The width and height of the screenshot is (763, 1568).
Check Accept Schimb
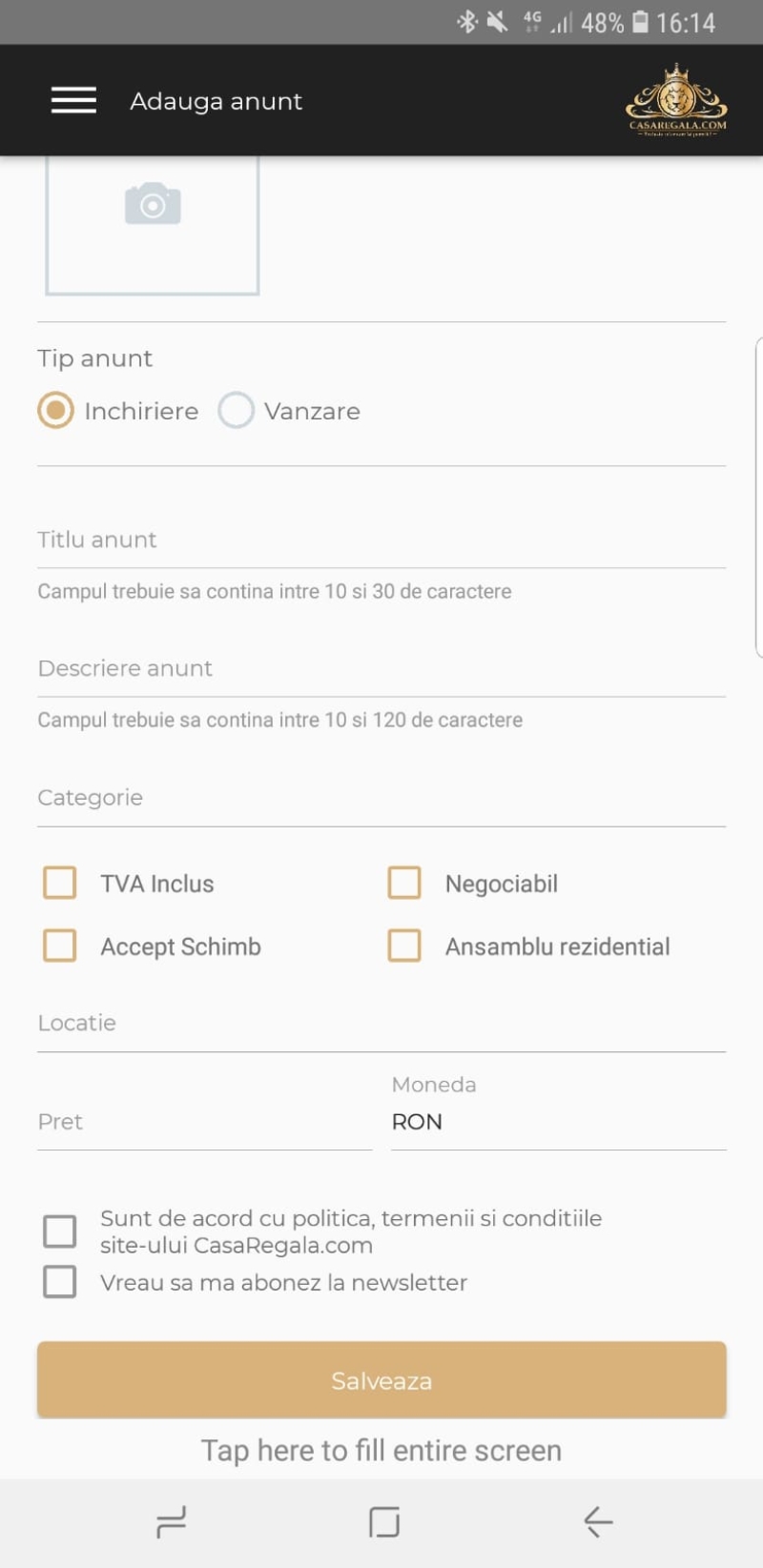tap(59, 946)
